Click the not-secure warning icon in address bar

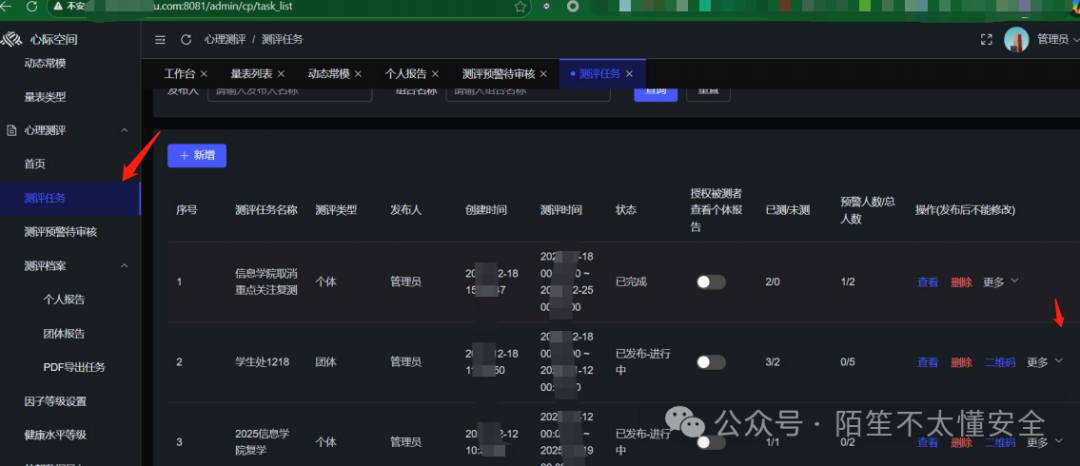click(x=59, y=7)
